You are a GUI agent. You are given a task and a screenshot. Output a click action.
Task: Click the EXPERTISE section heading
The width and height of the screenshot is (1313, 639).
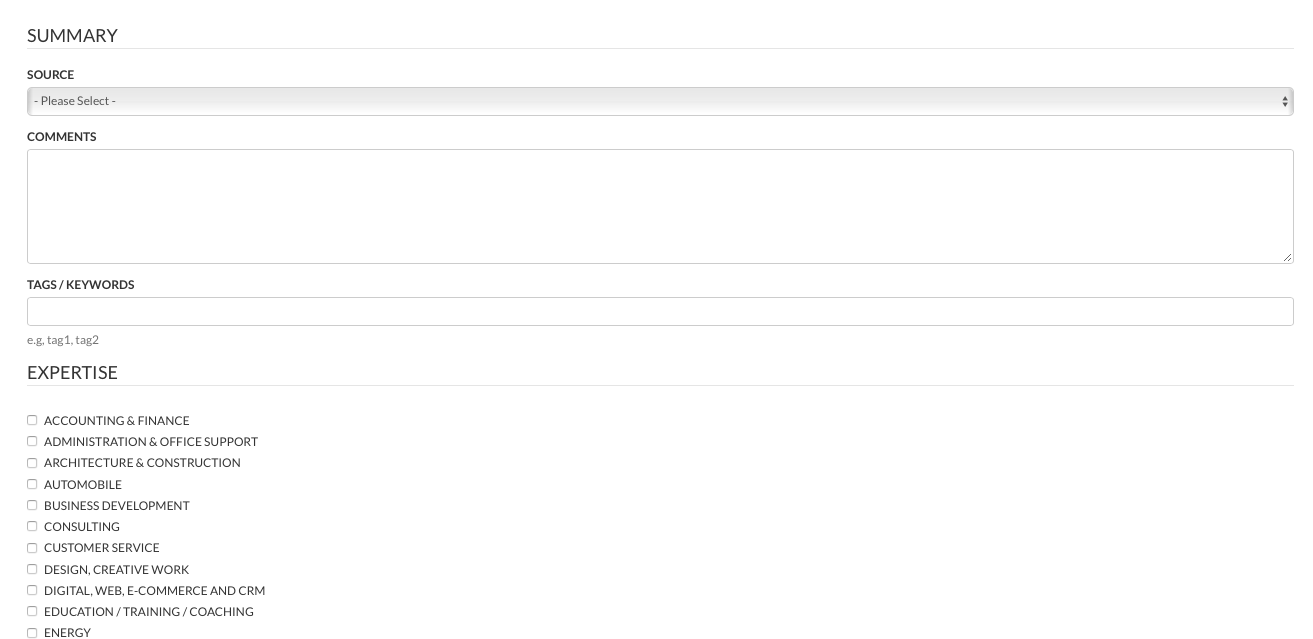pos(72,372)
